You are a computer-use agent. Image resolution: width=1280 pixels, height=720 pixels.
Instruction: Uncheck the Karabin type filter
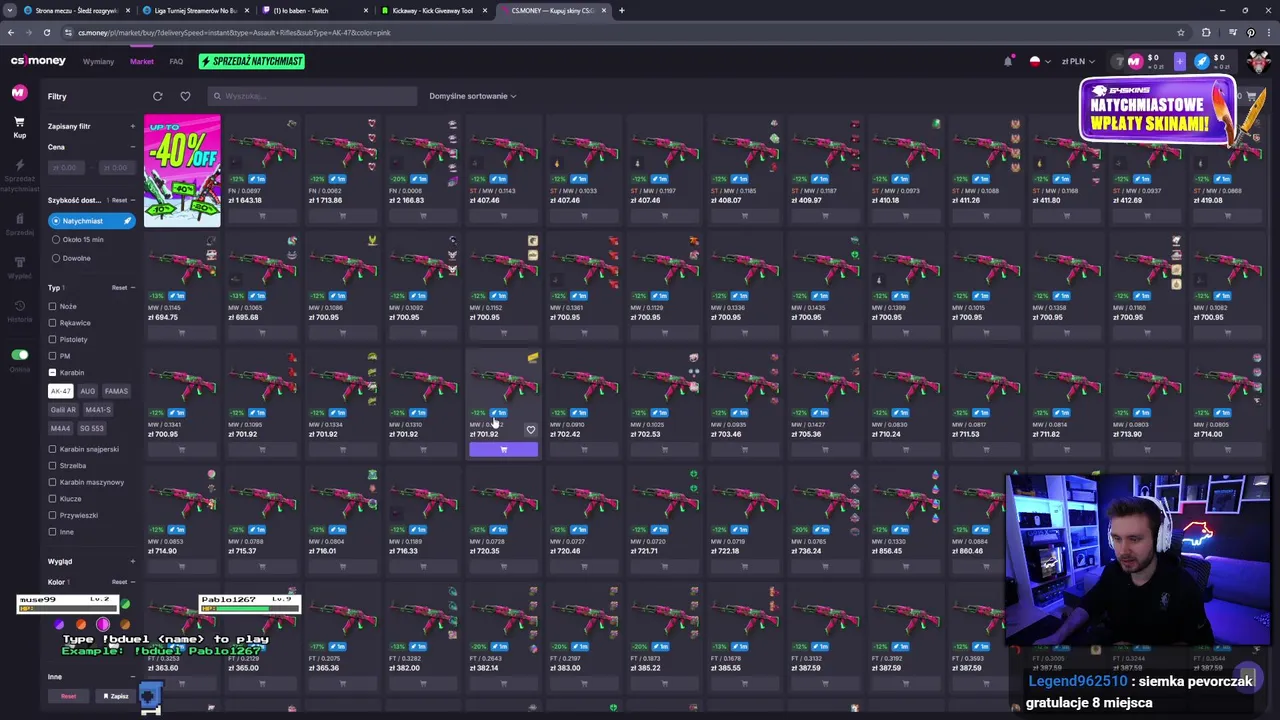coord(52,372)
